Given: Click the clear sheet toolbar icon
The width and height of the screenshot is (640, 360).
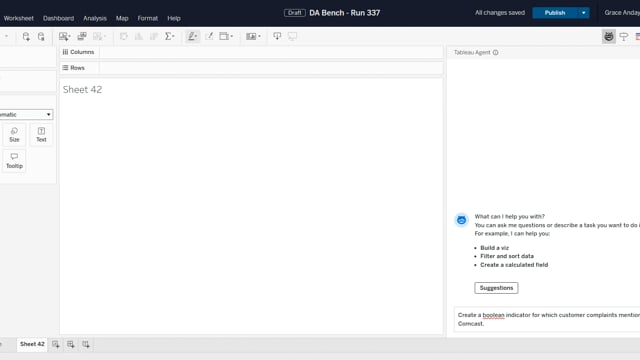Looking at the screenshot, I should click(x=97, y=36).
